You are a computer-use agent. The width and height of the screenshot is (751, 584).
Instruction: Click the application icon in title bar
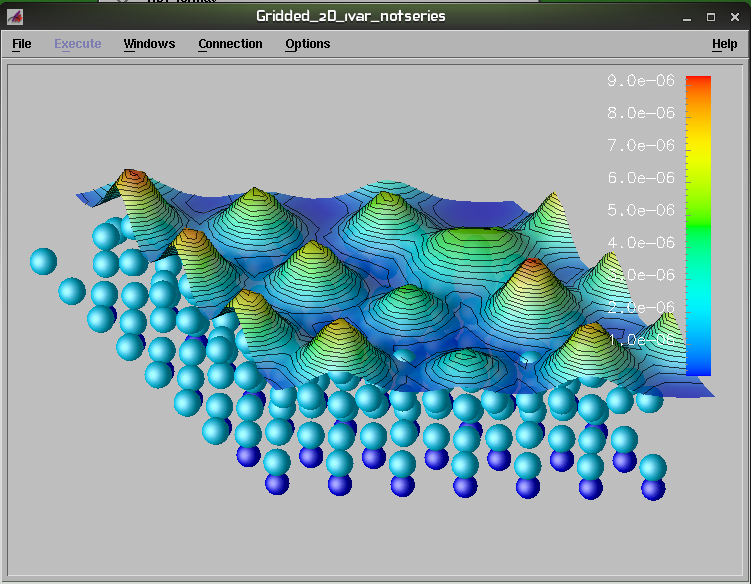pos(15,17)
